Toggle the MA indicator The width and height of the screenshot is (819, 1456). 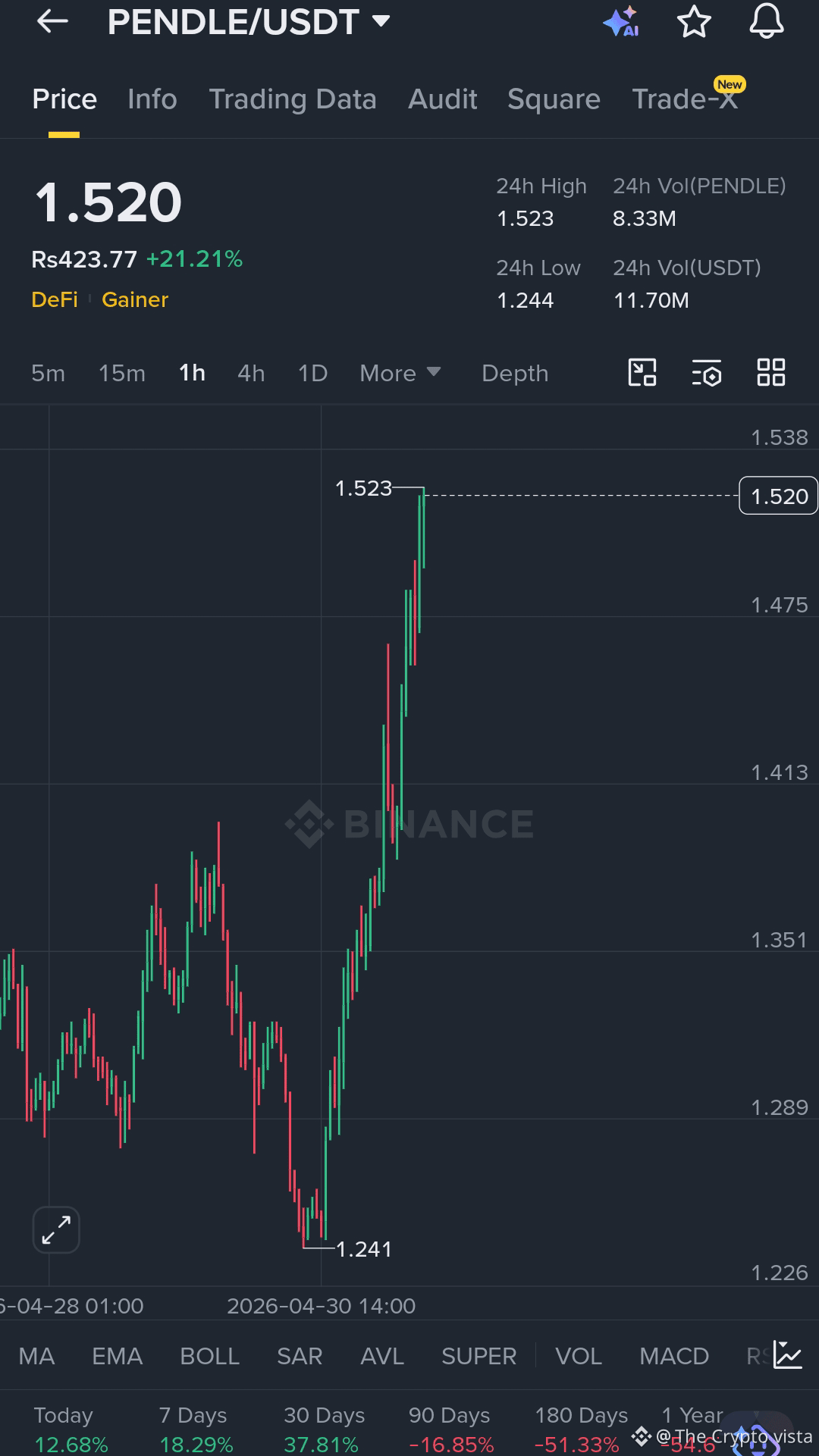36,1356
